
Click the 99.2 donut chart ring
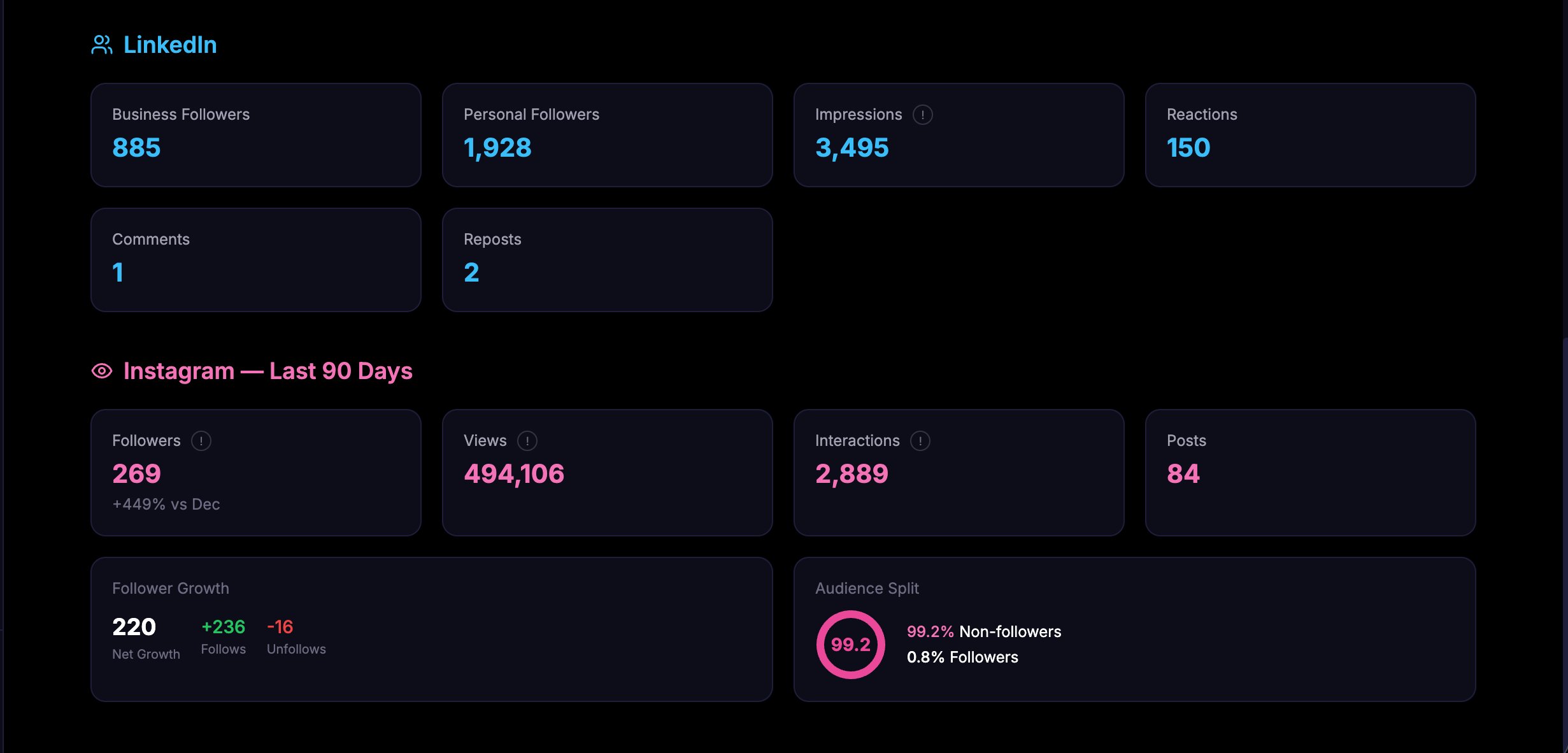click(851, 645)
